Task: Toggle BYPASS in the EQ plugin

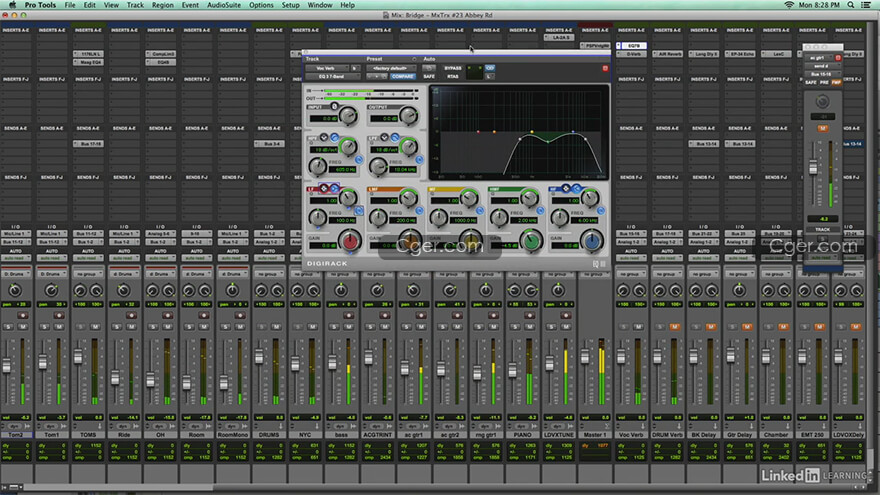Action: pyautogui.click(x=453, y=68)
